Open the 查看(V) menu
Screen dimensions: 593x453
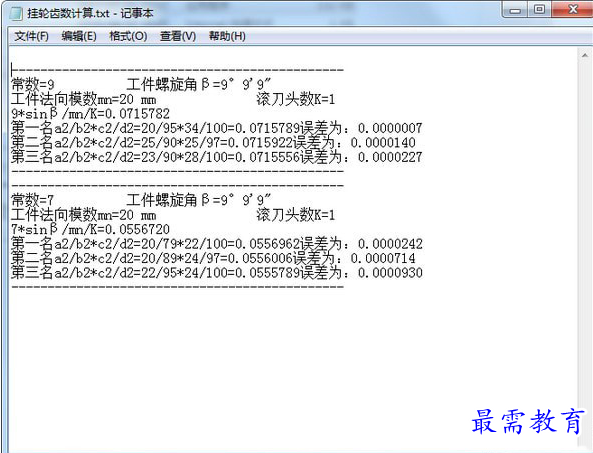pos(178,36)
